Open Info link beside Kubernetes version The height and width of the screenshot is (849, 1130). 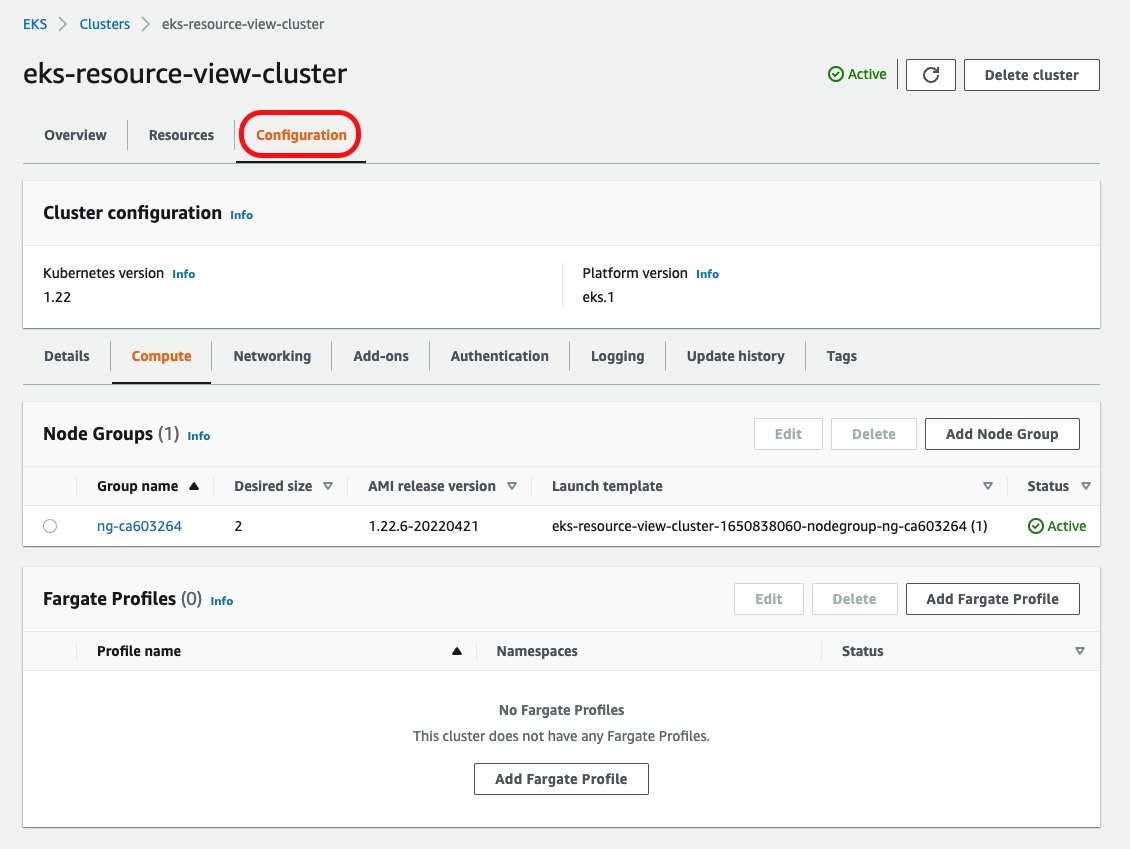[x=184, y=274]
